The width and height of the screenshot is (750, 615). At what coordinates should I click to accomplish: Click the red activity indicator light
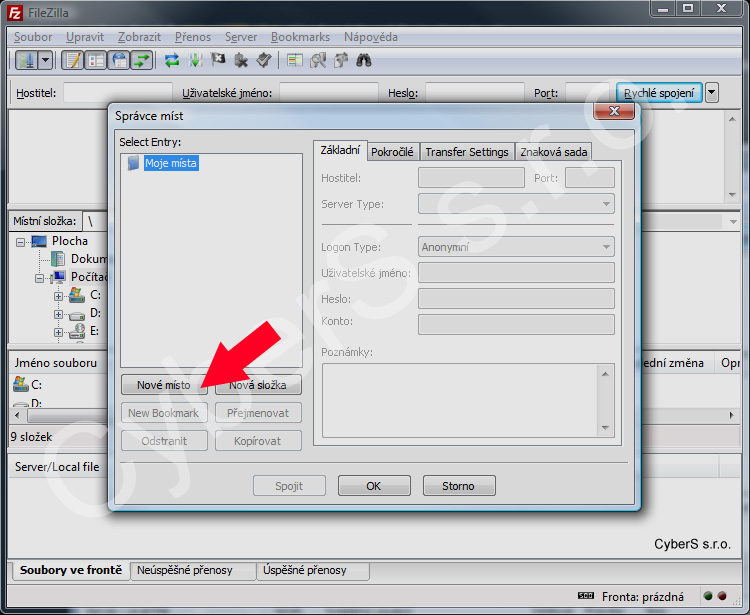pos(722,596)
